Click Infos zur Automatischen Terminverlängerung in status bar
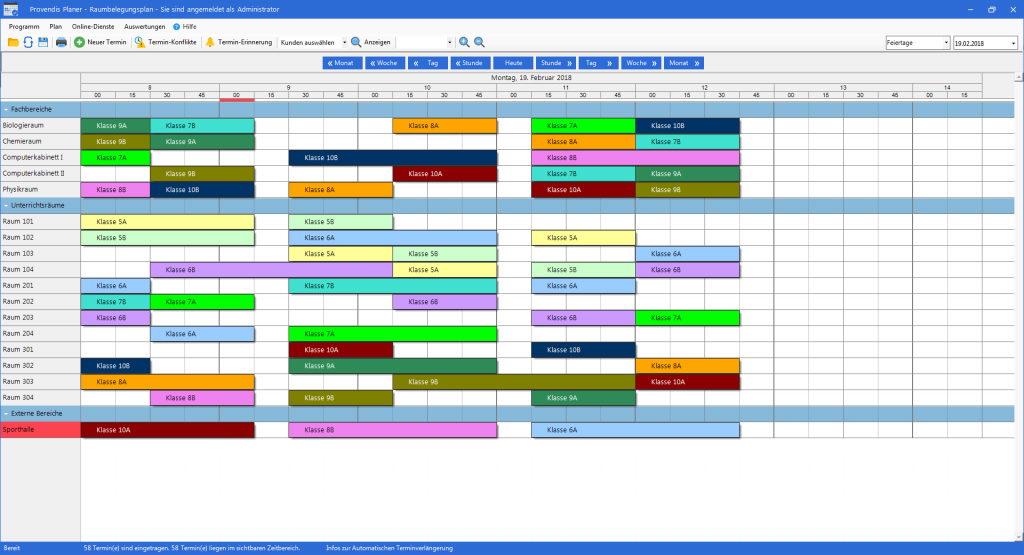 pyautogui.click(x=389, y=548)
